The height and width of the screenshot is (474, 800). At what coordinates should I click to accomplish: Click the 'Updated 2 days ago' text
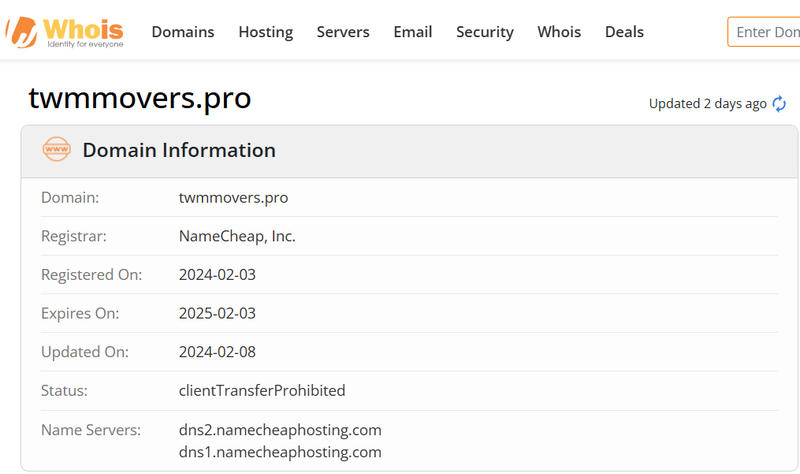click(x=708, y=104)
